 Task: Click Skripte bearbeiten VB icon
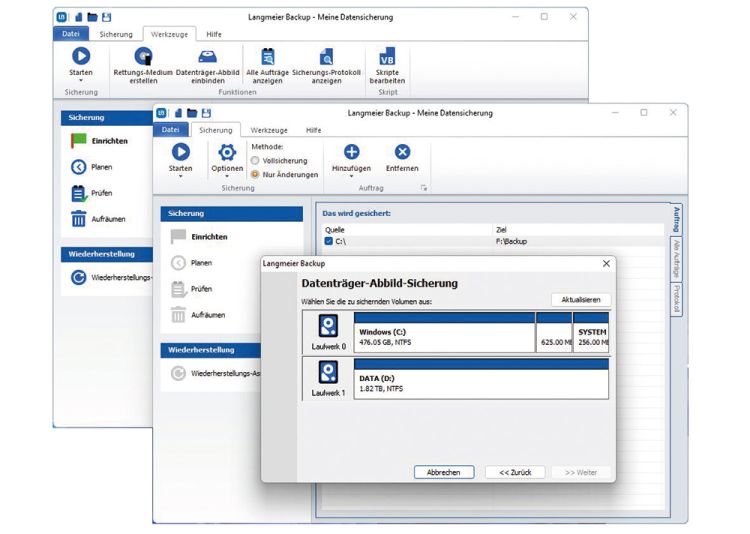pos(387,56)
